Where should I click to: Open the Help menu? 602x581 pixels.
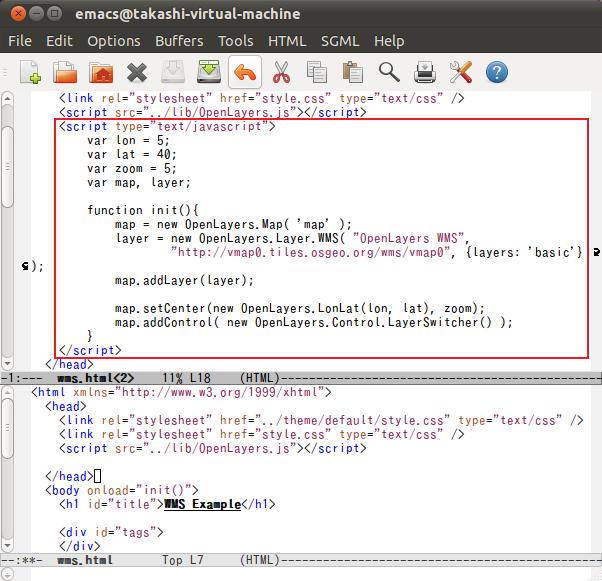click(389, 41)
